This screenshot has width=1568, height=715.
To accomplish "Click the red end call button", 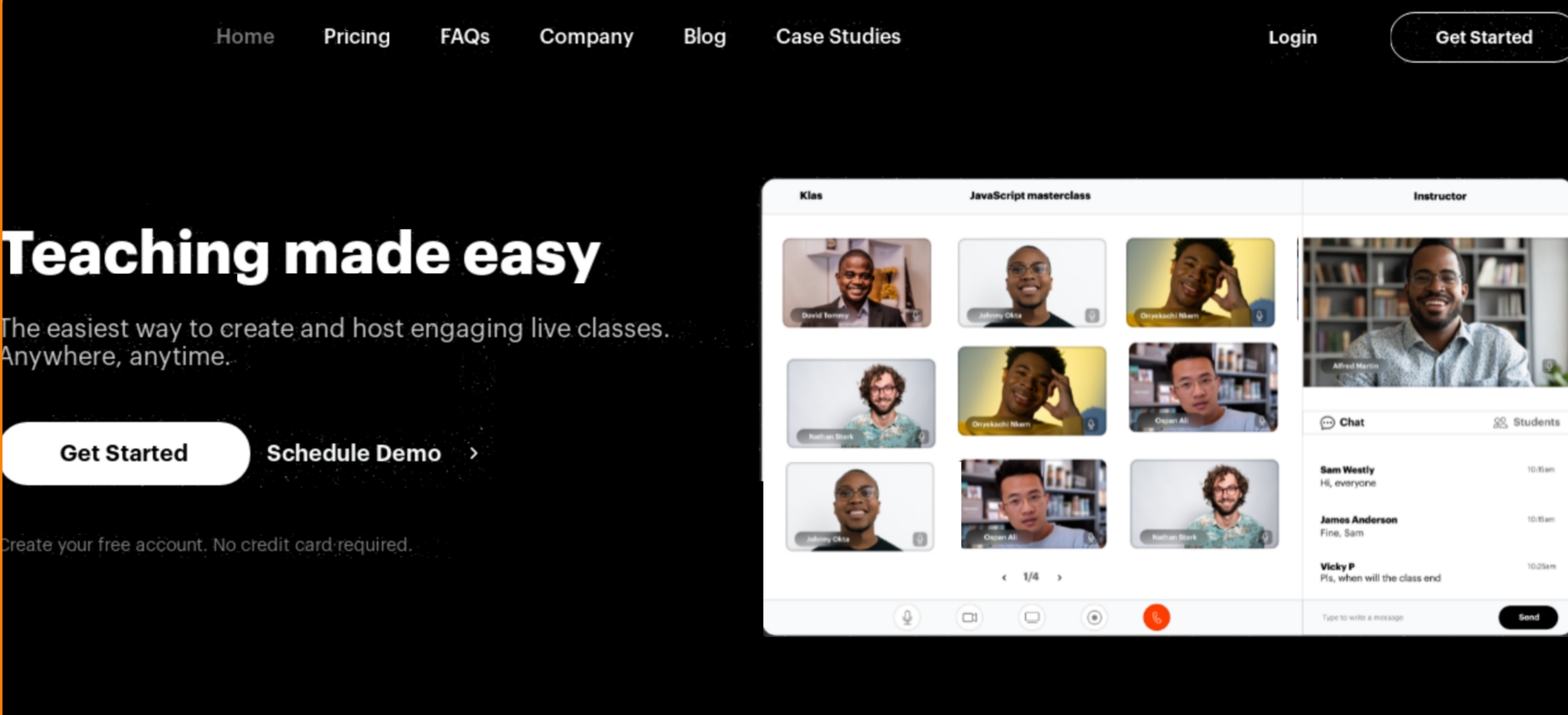I will click(1157, 617).
